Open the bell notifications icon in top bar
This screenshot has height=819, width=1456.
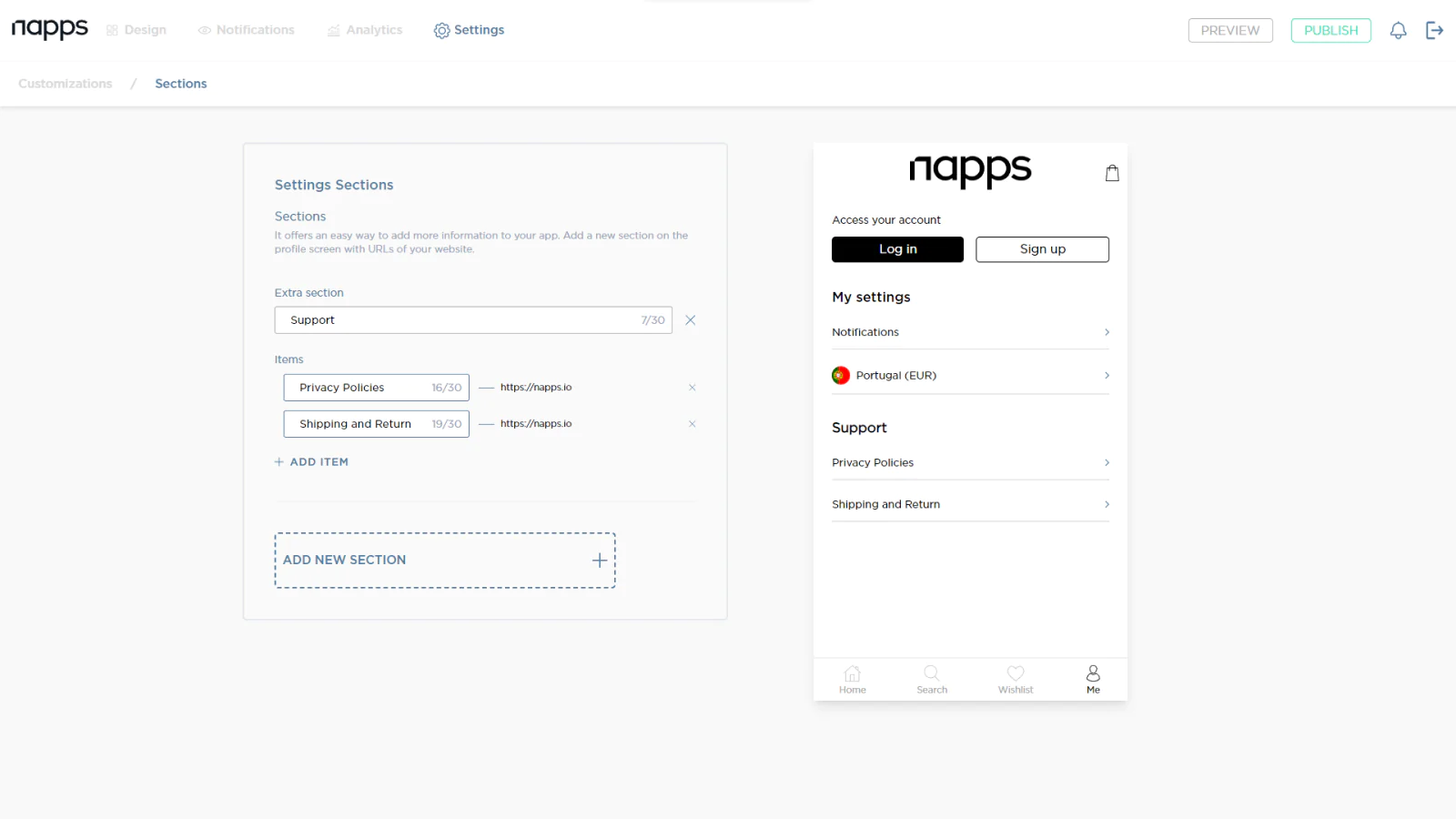(1398, 30)
